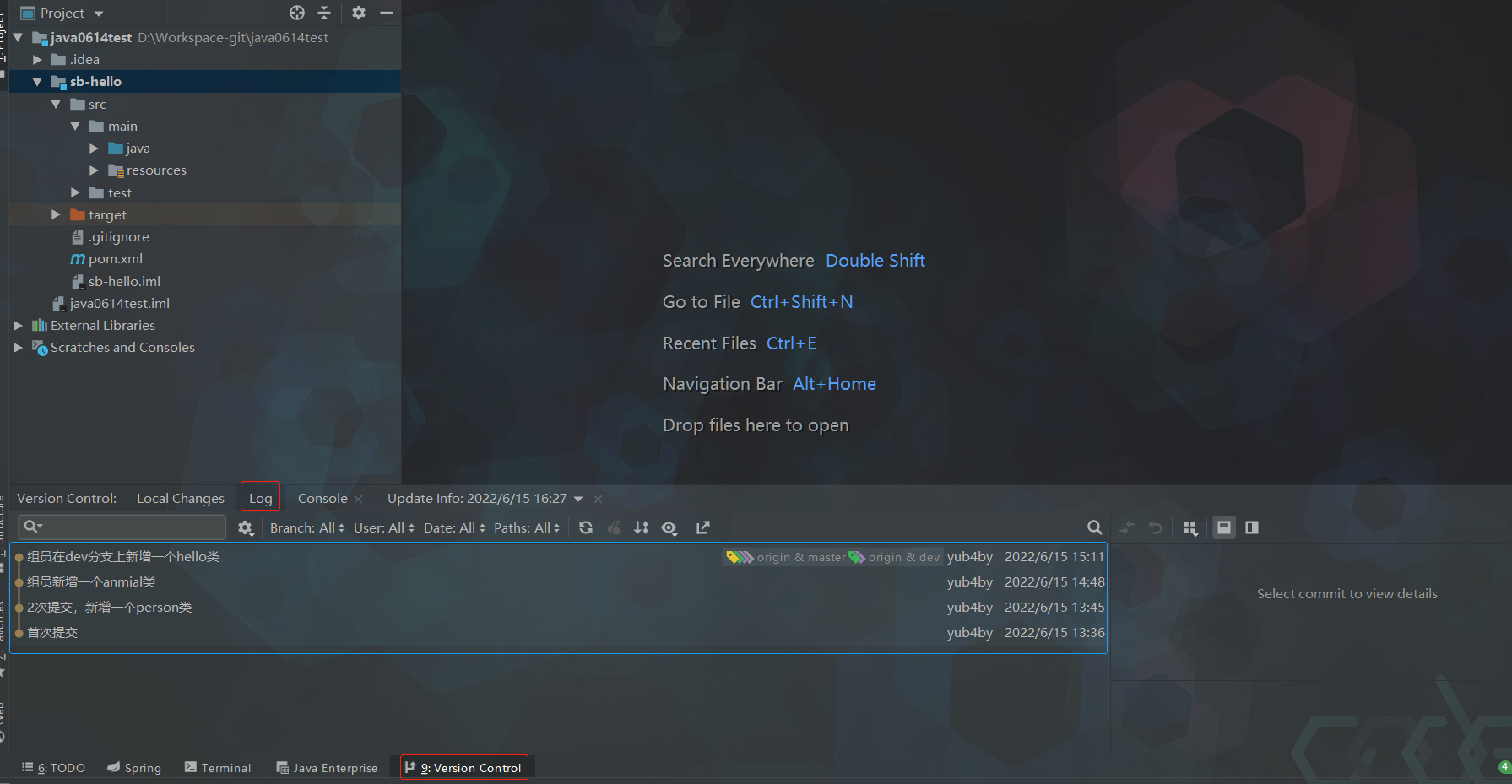
Task: Open the eye Quick Settings view options
Action: 669,527
